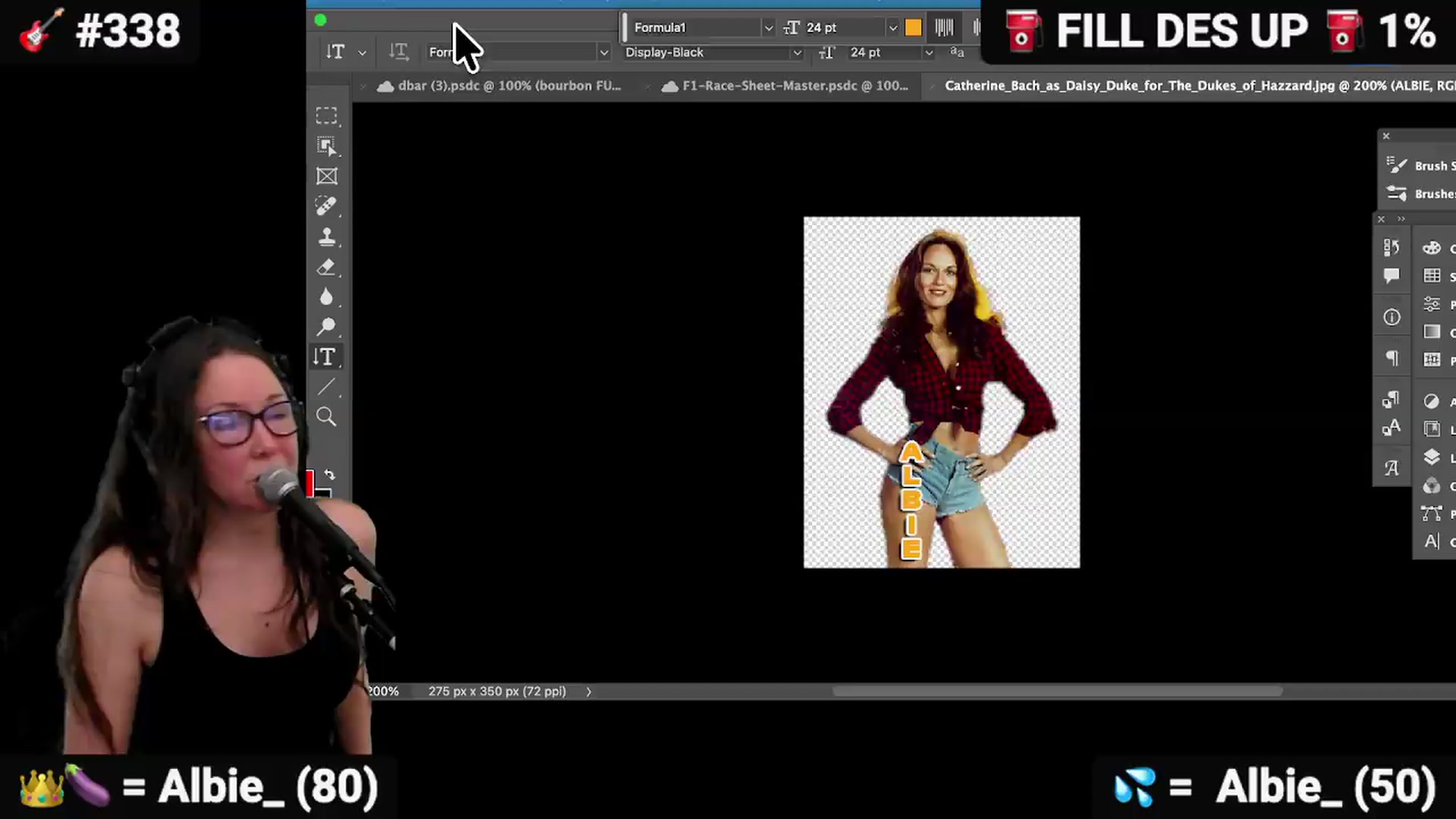Select the Zoom tool

(x=327, y=416)
